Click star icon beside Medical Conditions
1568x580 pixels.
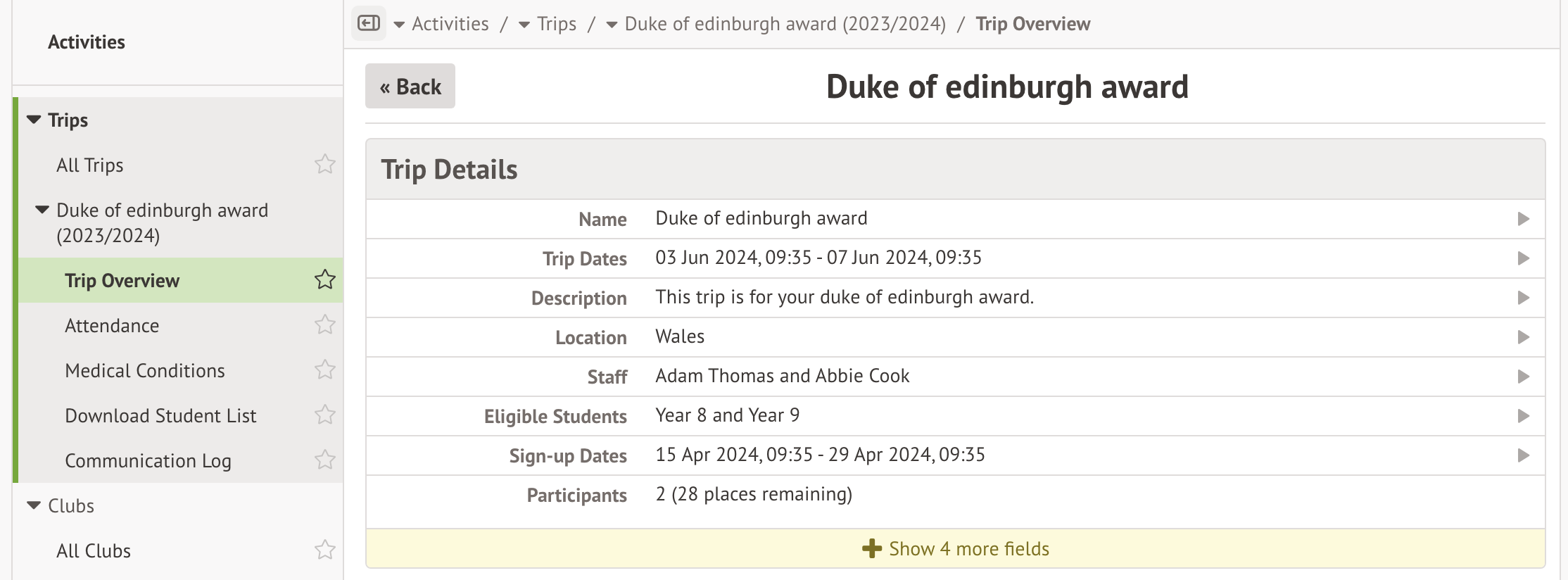pos(324,370)
